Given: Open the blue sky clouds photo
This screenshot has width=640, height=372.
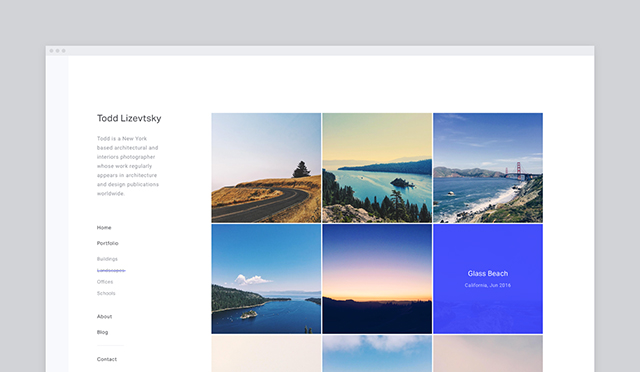Looking at the screenshot, I should [377, 354].
